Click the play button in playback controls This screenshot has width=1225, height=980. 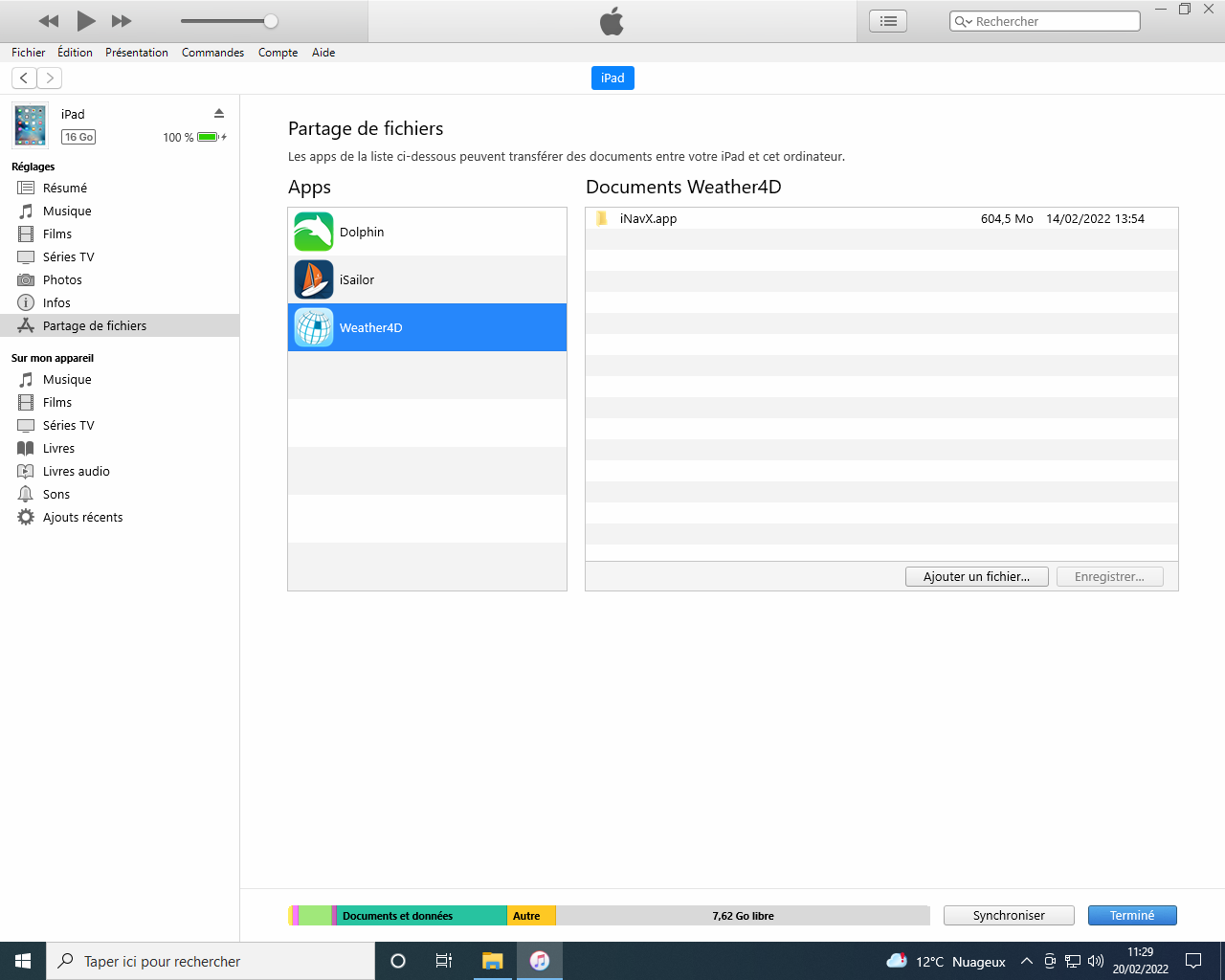click(85, 20)
